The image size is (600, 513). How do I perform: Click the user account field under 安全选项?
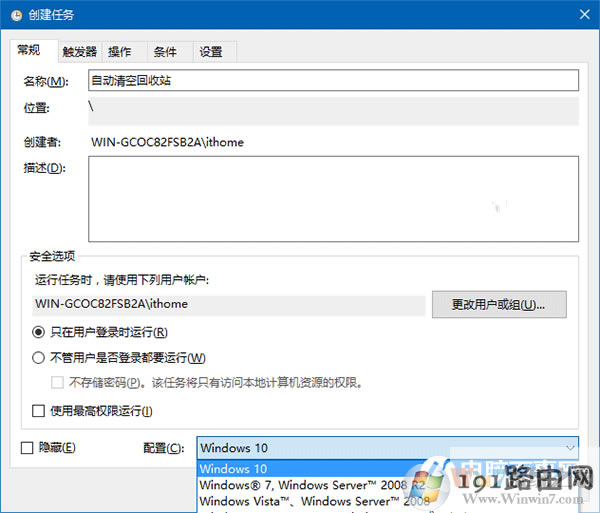coord(228,304)
